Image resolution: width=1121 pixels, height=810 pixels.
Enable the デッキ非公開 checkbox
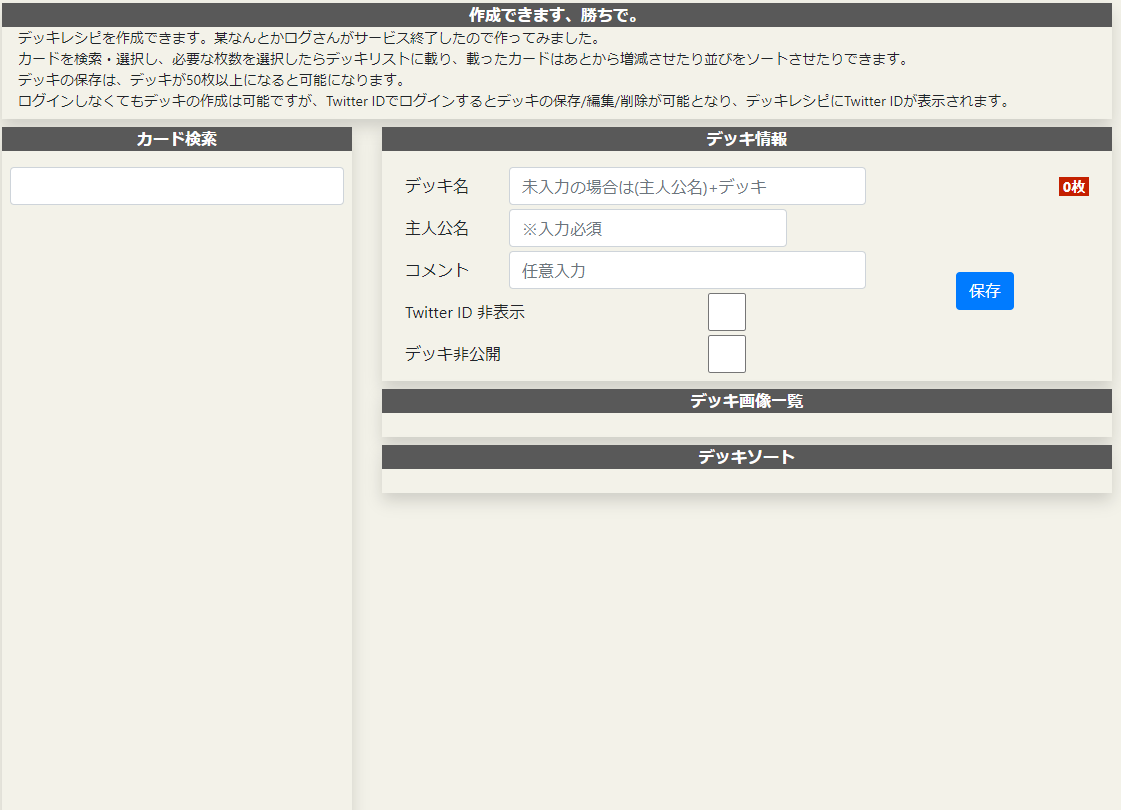coord(726,353)
